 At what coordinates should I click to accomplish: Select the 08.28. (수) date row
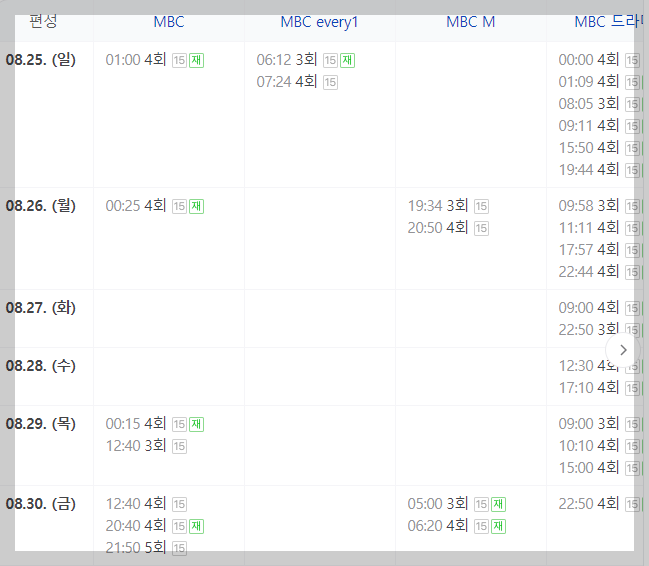point(41,366)
